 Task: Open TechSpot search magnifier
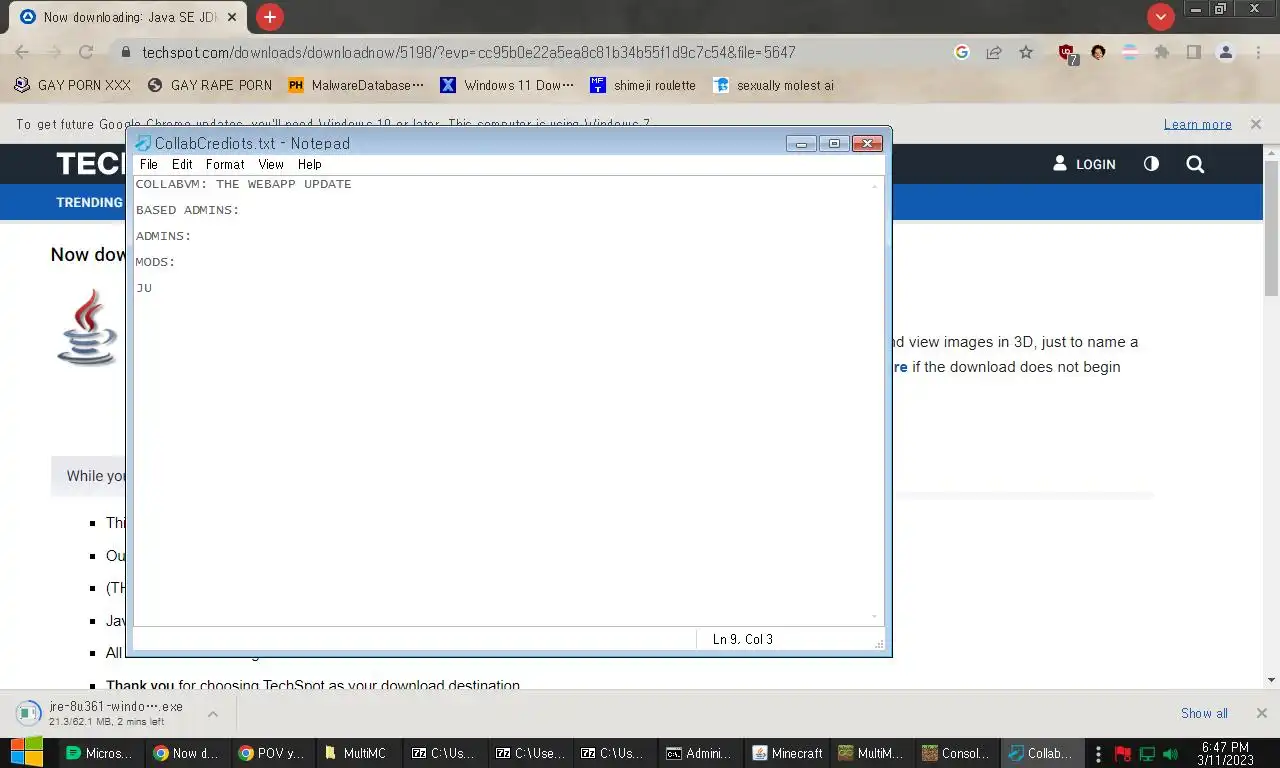tap(1195, 164)
